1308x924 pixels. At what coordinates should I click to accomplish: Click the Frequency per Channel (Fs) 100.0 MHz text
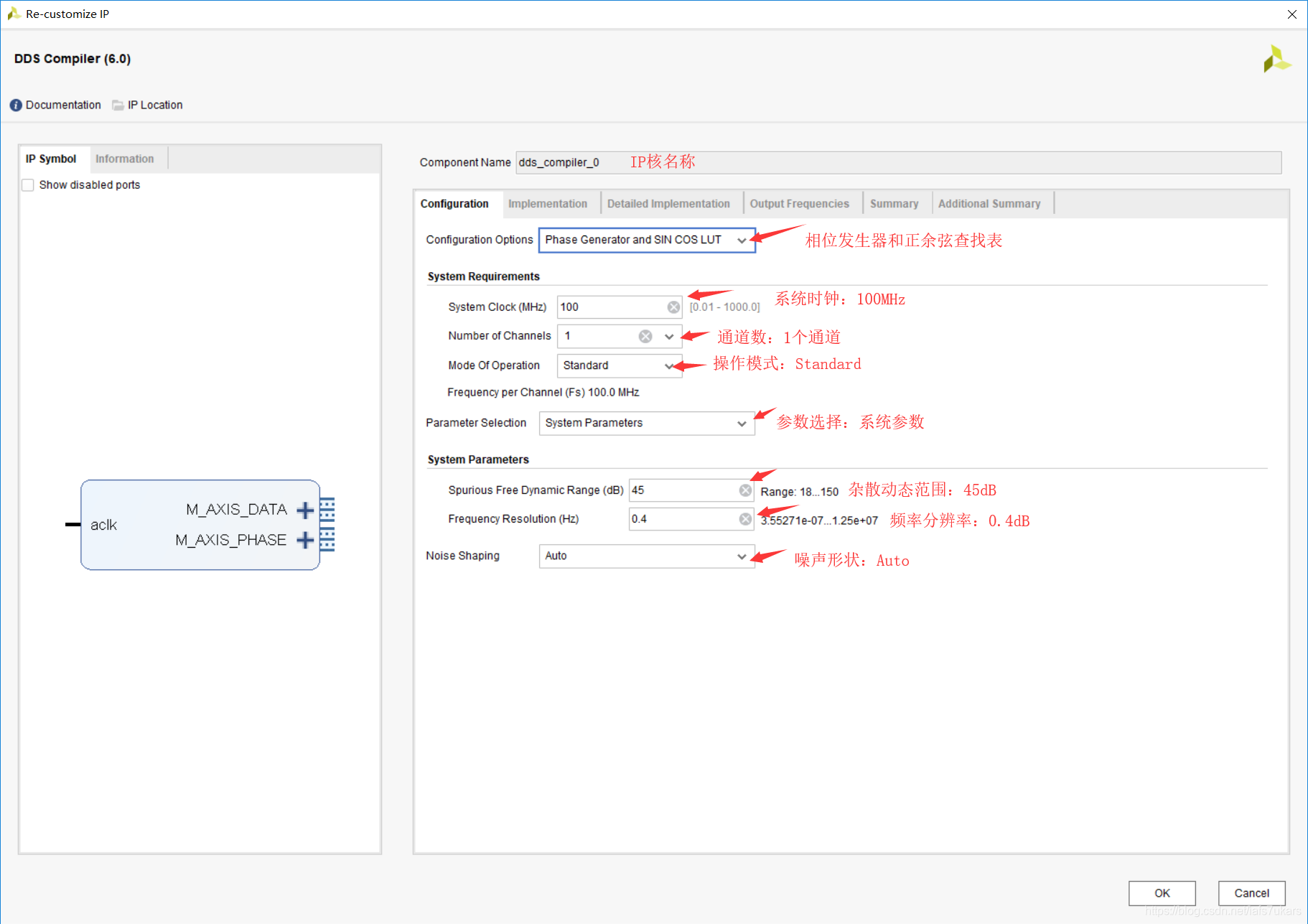click(x=543, y=393)
